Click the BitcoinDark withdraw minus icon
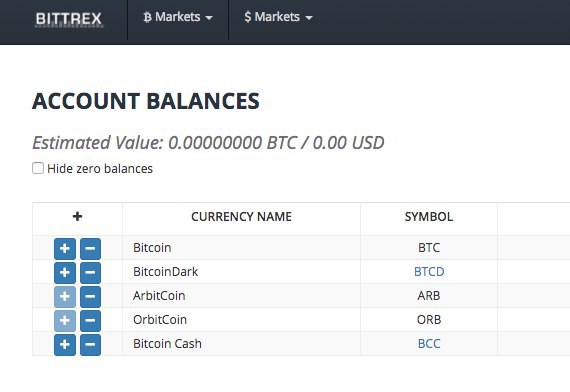Screen dimensions: 570x392 [90, 273]
